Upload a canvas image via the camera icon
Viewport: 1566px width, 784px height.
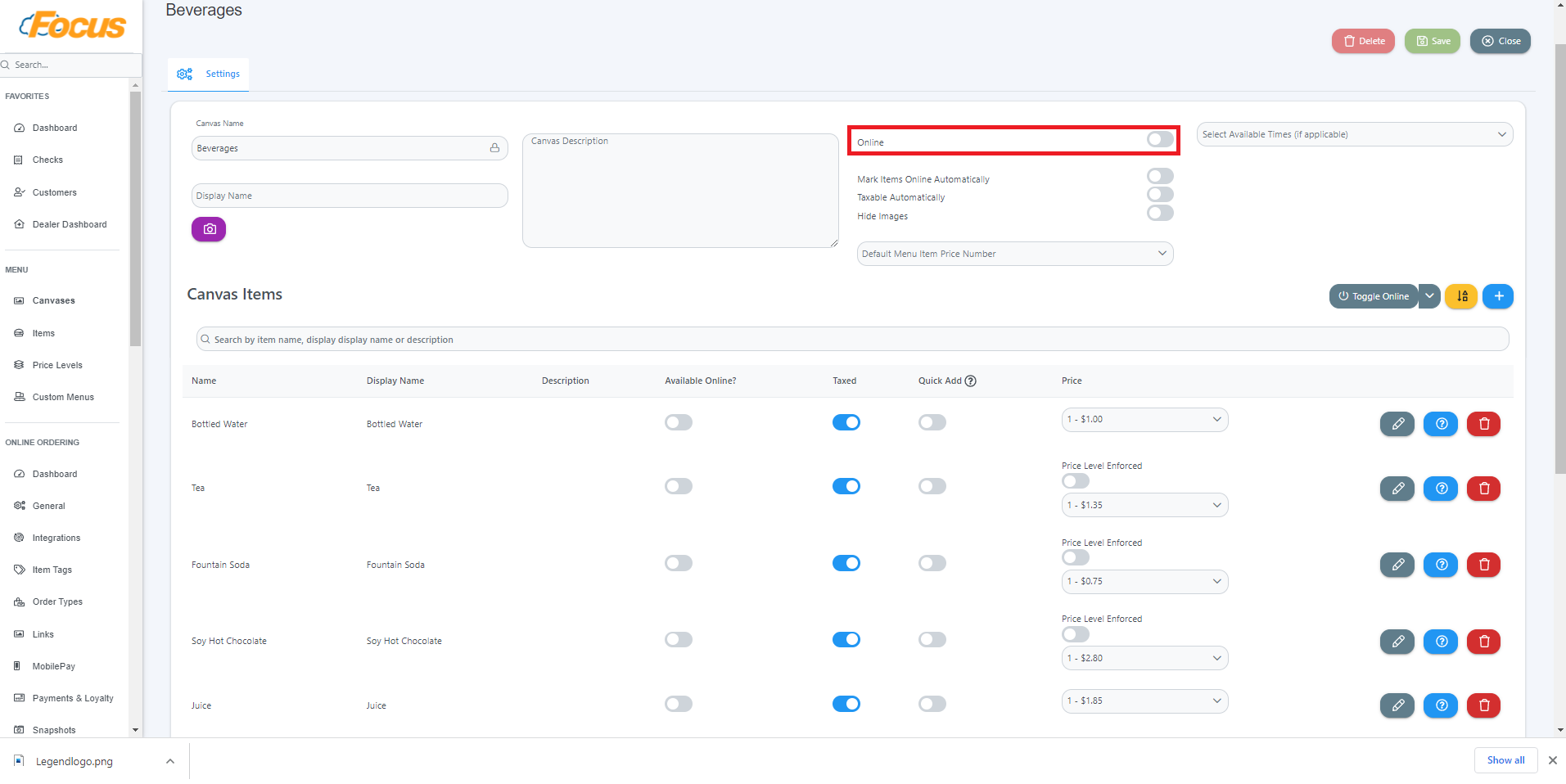pos(208,229)
